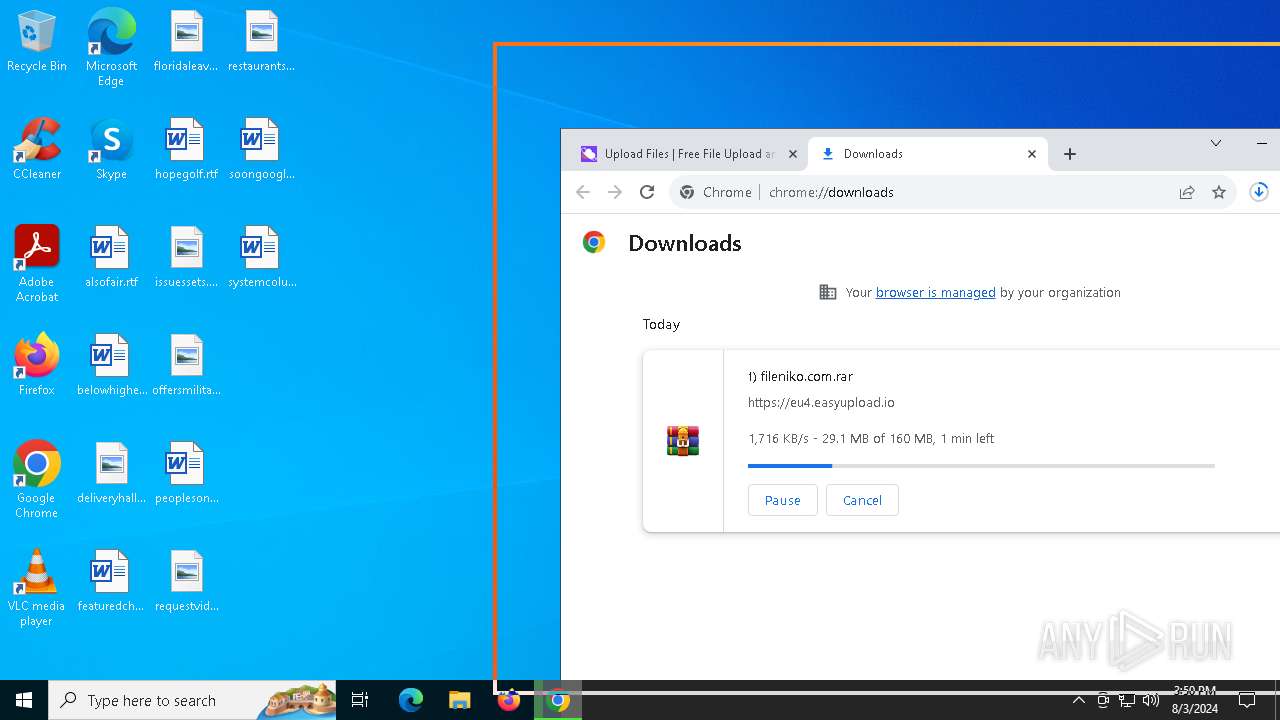Cancel the fileniko.com.rar download
Image resolution: width=1280 pixels, height=720 pixels.
coord(862,500)
